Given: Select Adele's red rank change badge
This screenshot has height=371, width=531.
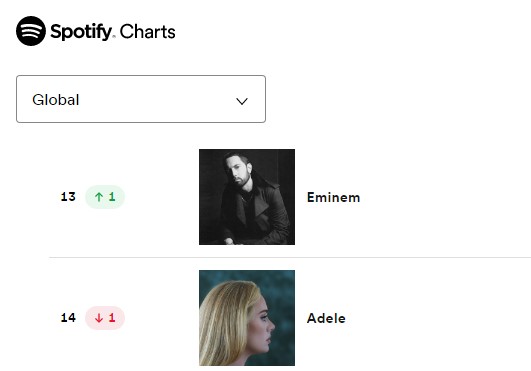Looking at the screenshot, I should (105, 318).
